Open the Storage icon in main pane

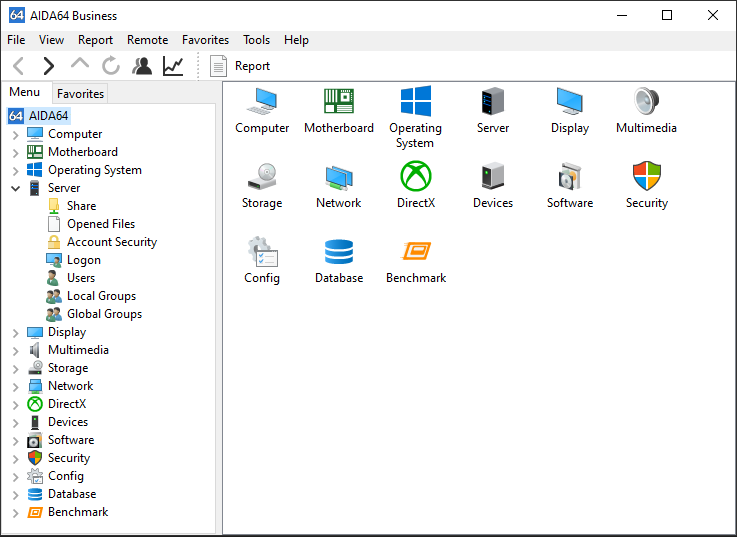tap(262, 176)
